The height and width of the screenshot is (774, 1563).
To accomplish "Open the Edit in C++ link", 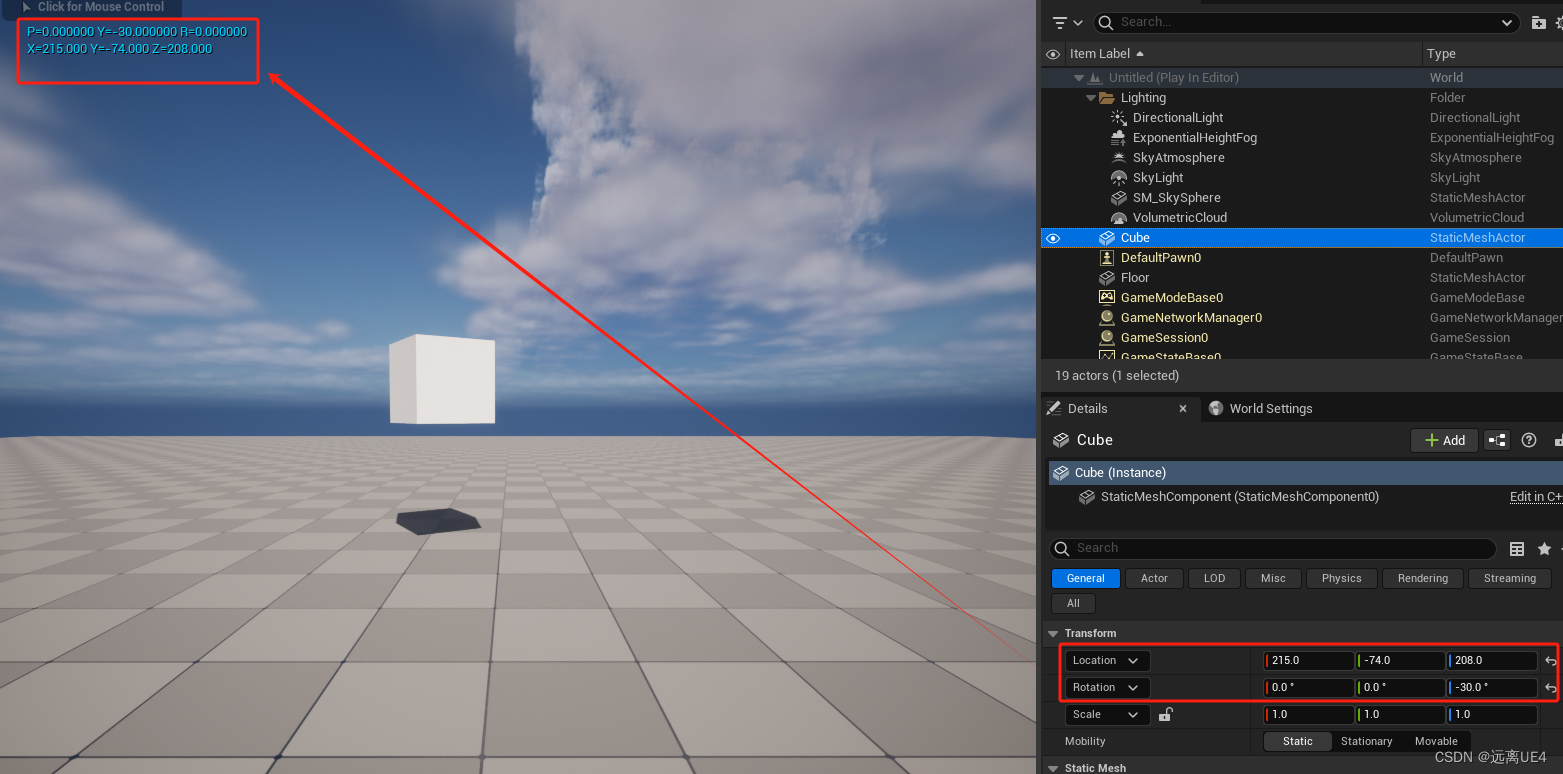I will [x=1535, y=496].
